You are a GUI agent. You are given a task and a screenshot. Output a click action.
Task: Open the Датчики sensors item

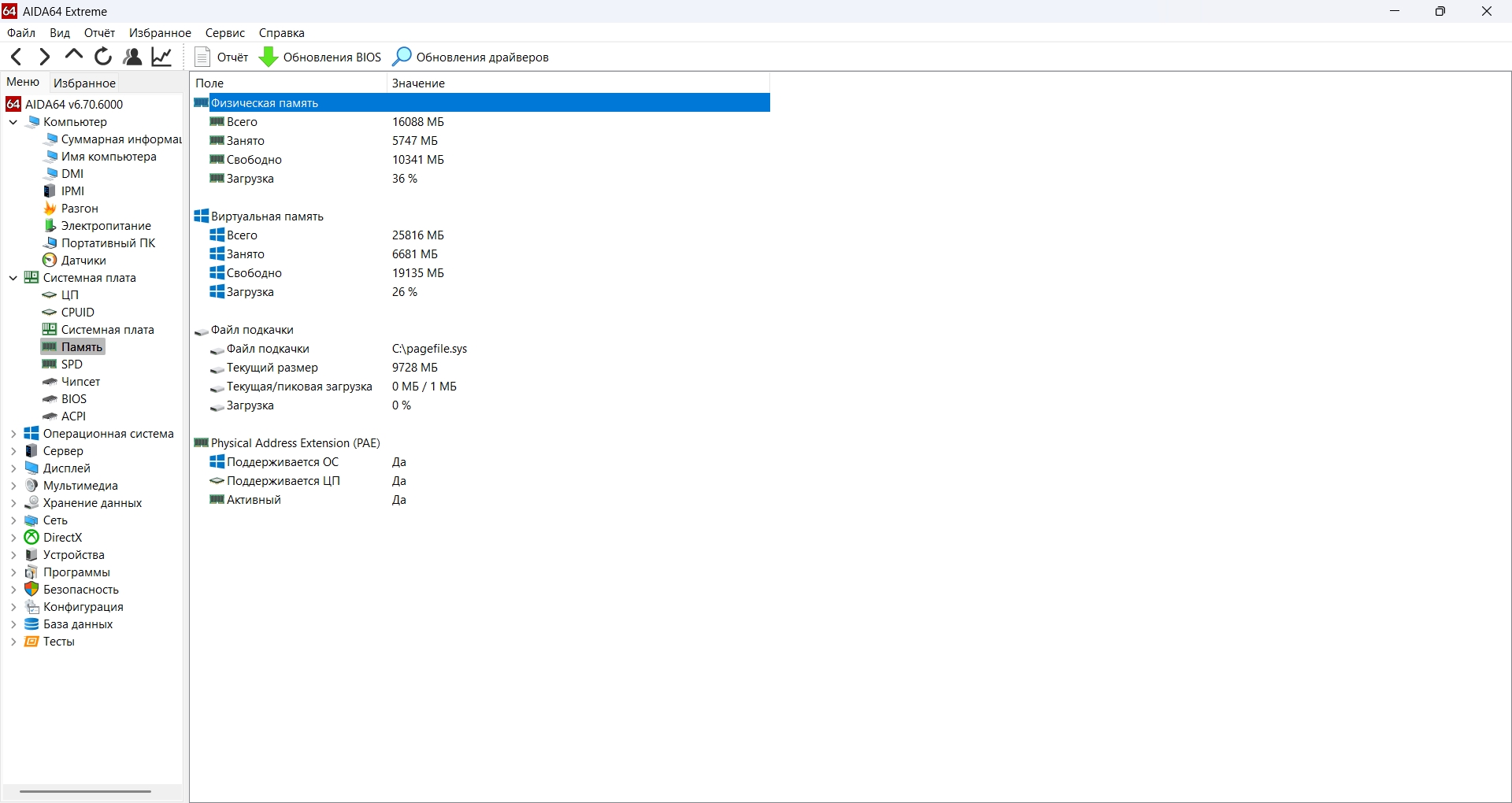(75, 261)
